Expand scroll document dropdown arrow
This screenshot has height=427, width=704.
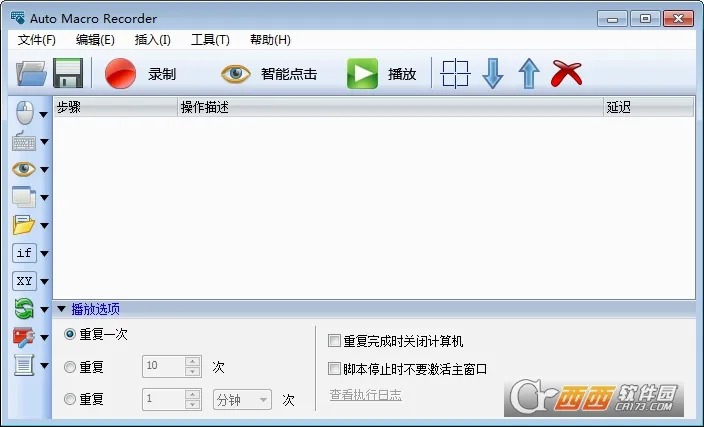coord(44,365)
